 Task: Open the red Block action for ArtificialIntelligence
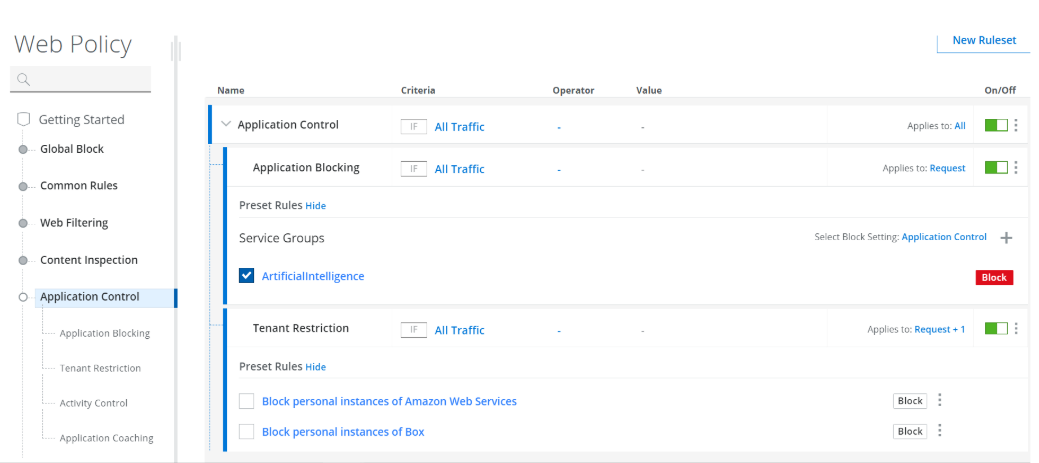[994, 278]
